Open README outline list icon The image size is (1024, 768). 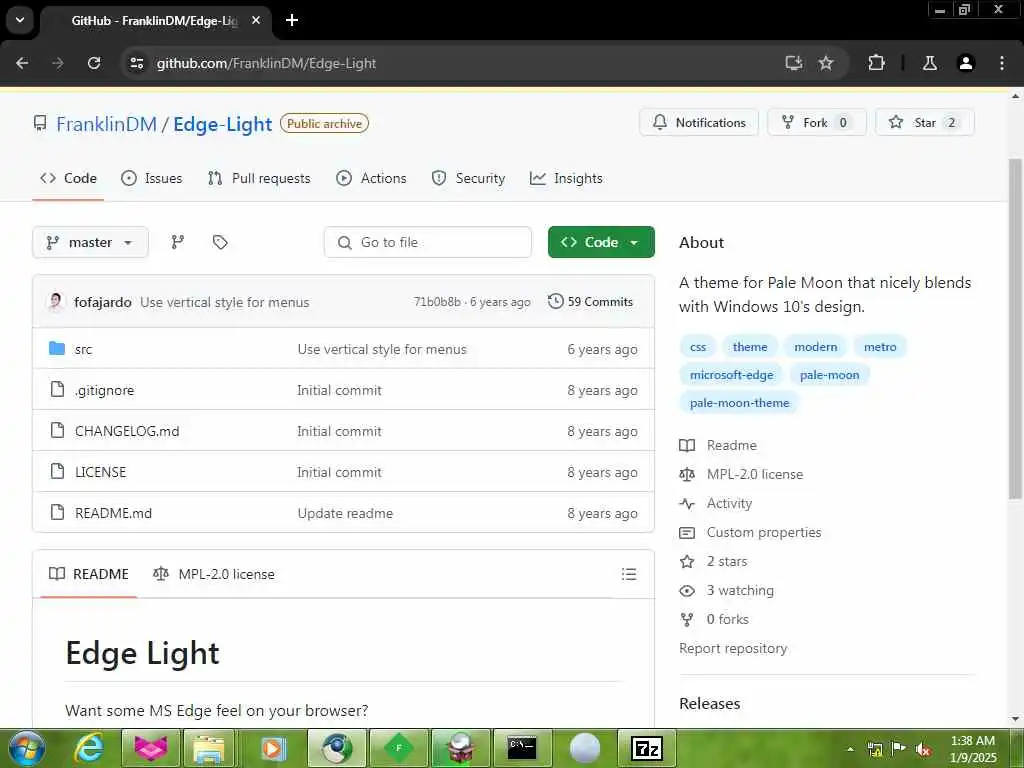click(x=629, y=574)
